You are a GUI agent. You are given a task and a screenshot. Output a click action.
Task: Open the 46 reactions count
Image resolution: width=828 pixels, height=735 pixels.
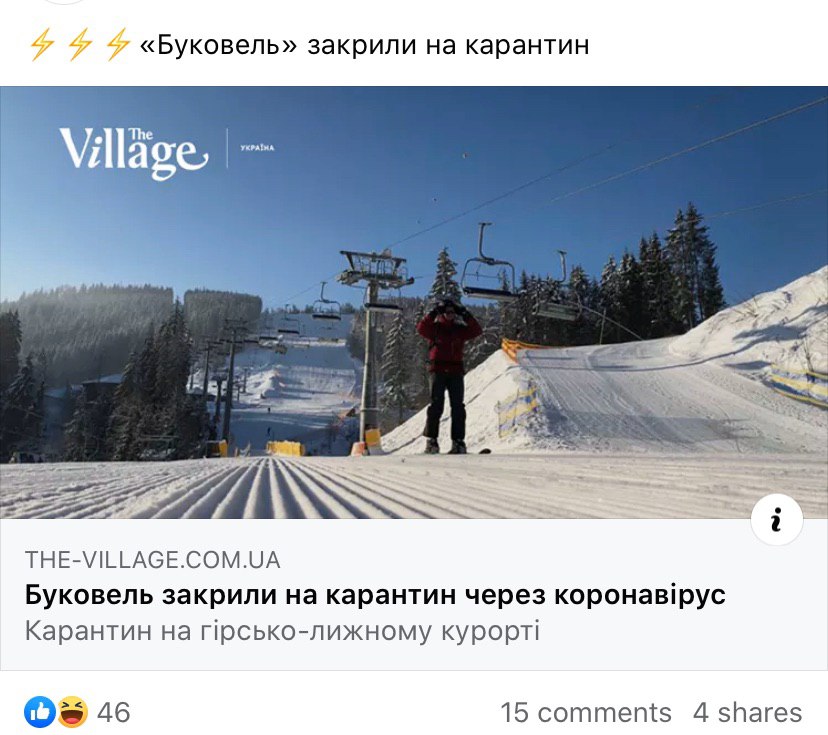pos(114,712)
